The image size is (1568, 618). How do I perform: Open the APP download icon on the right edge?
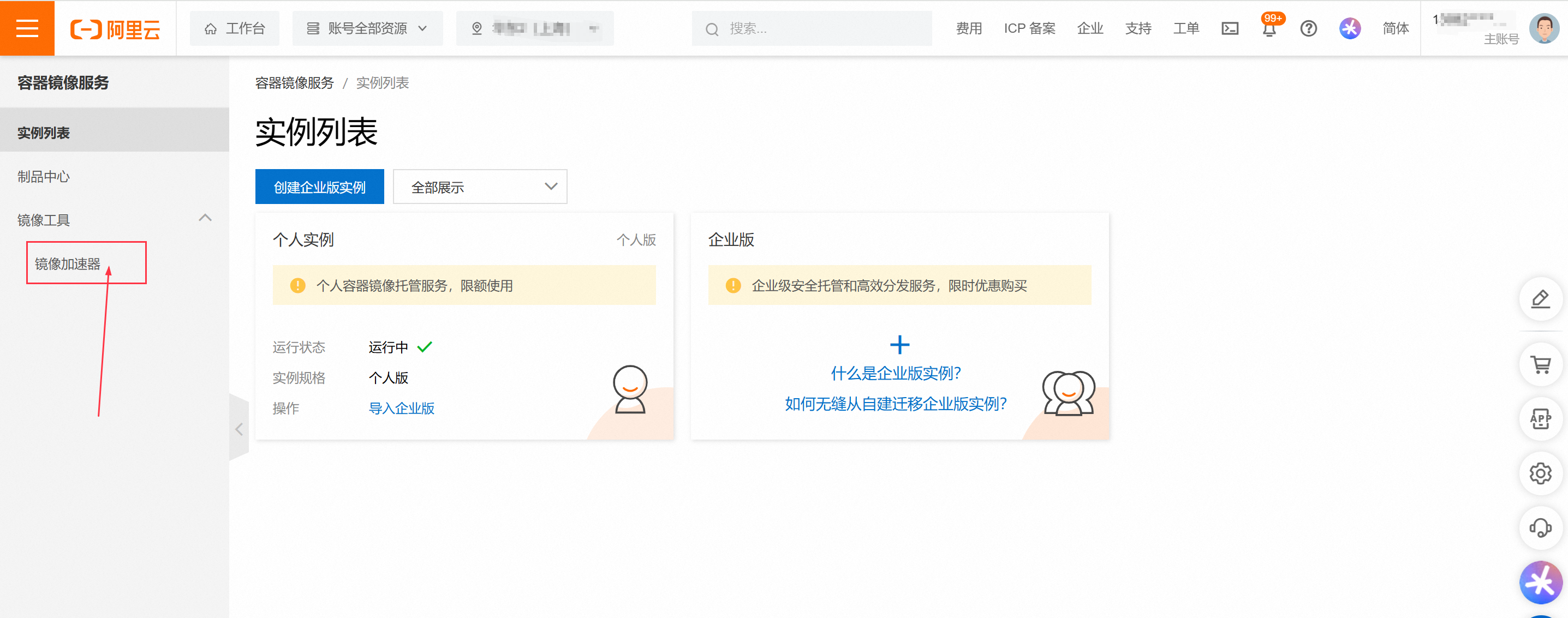tap(1541, 419)
